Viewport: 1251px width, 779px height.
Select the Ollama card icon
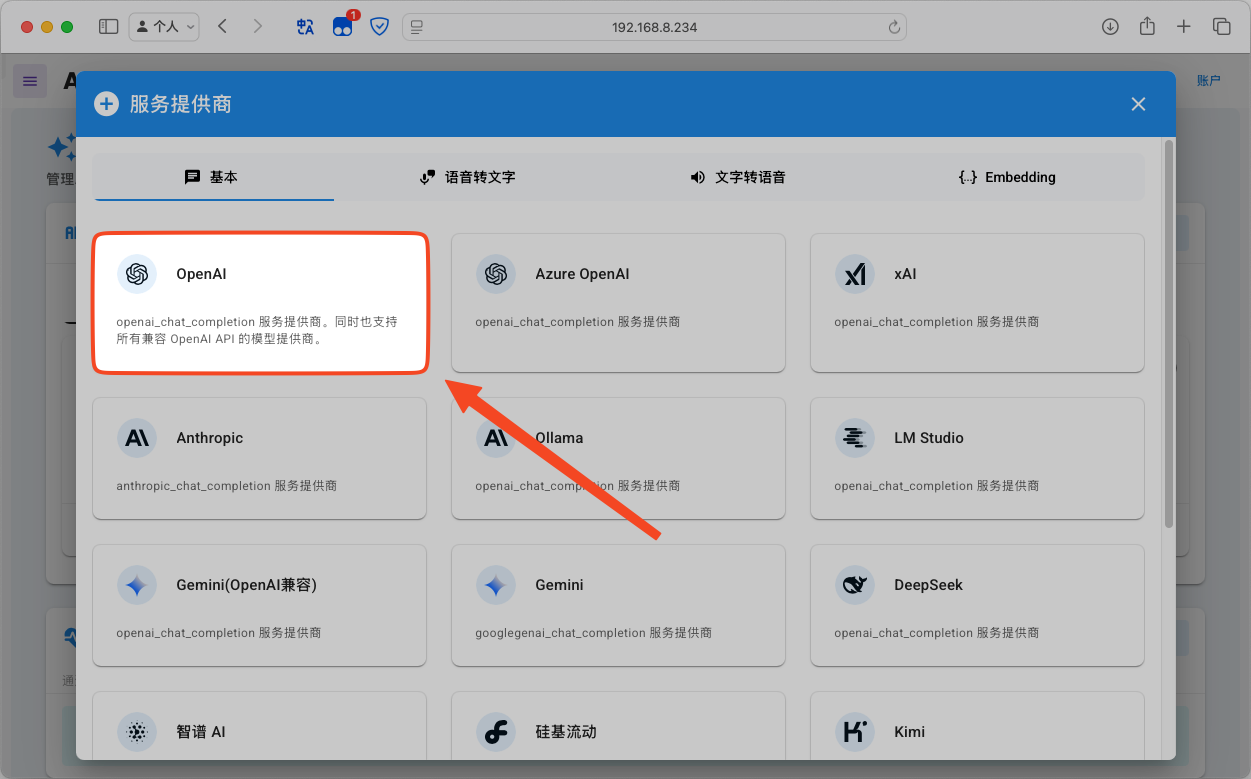(x=495, y=438)
